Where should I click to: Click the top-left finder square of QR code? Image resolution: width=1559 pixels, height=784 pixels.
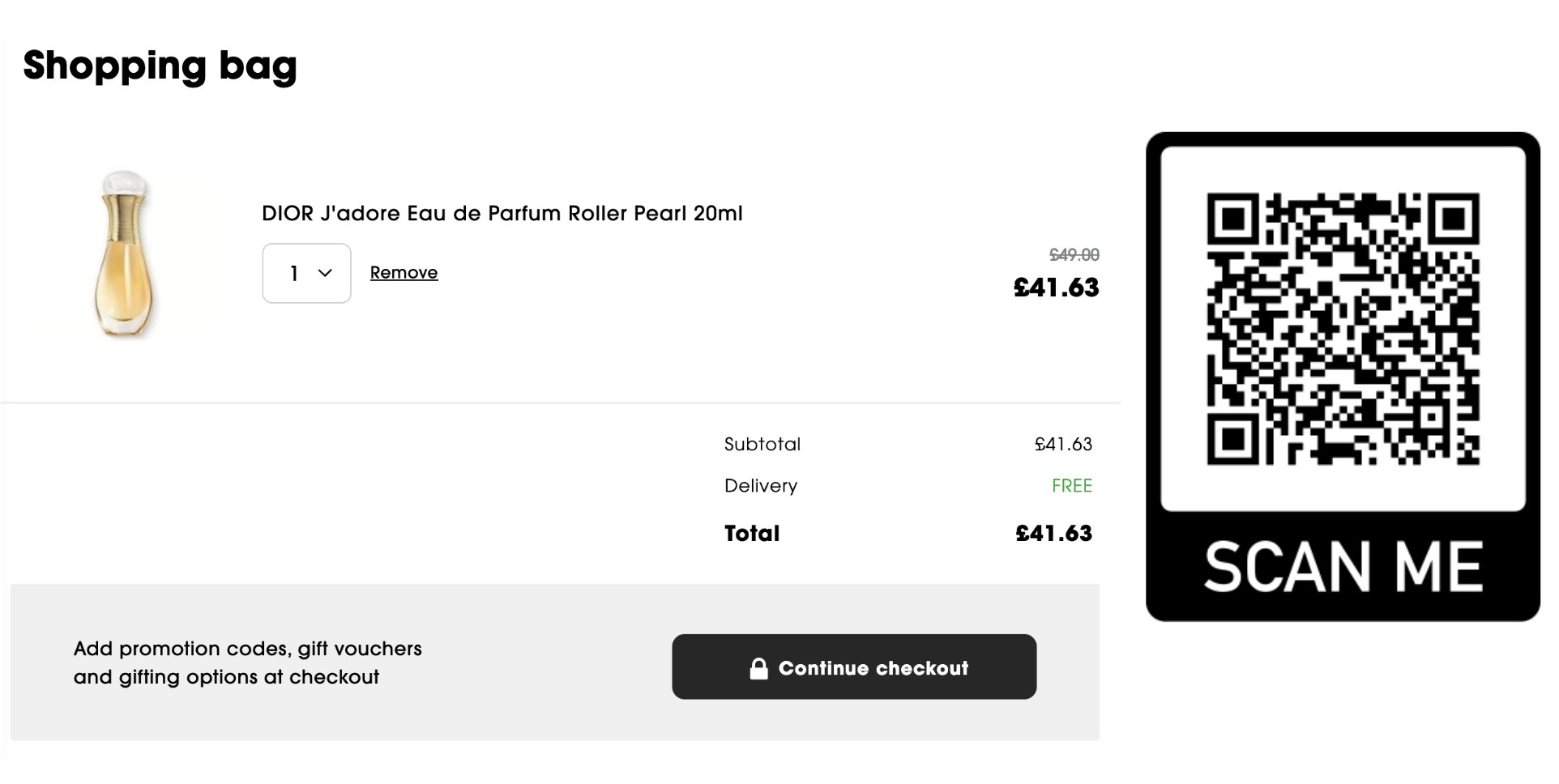(x=1232, y=219)
